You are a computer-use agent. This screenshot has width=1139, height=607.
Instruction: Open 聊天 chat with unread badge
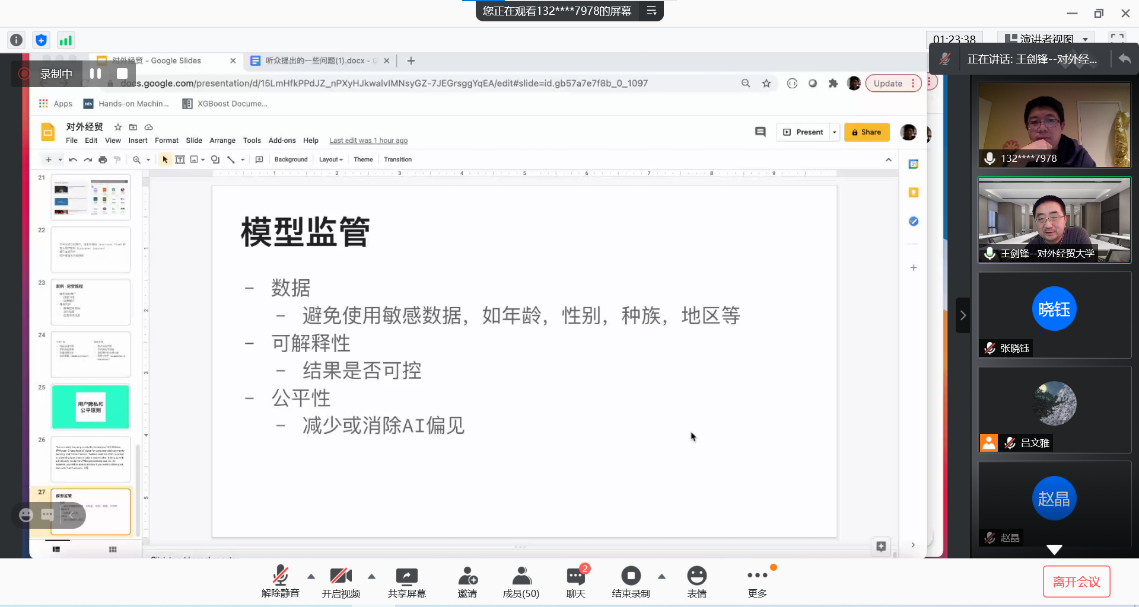point(576,578)
